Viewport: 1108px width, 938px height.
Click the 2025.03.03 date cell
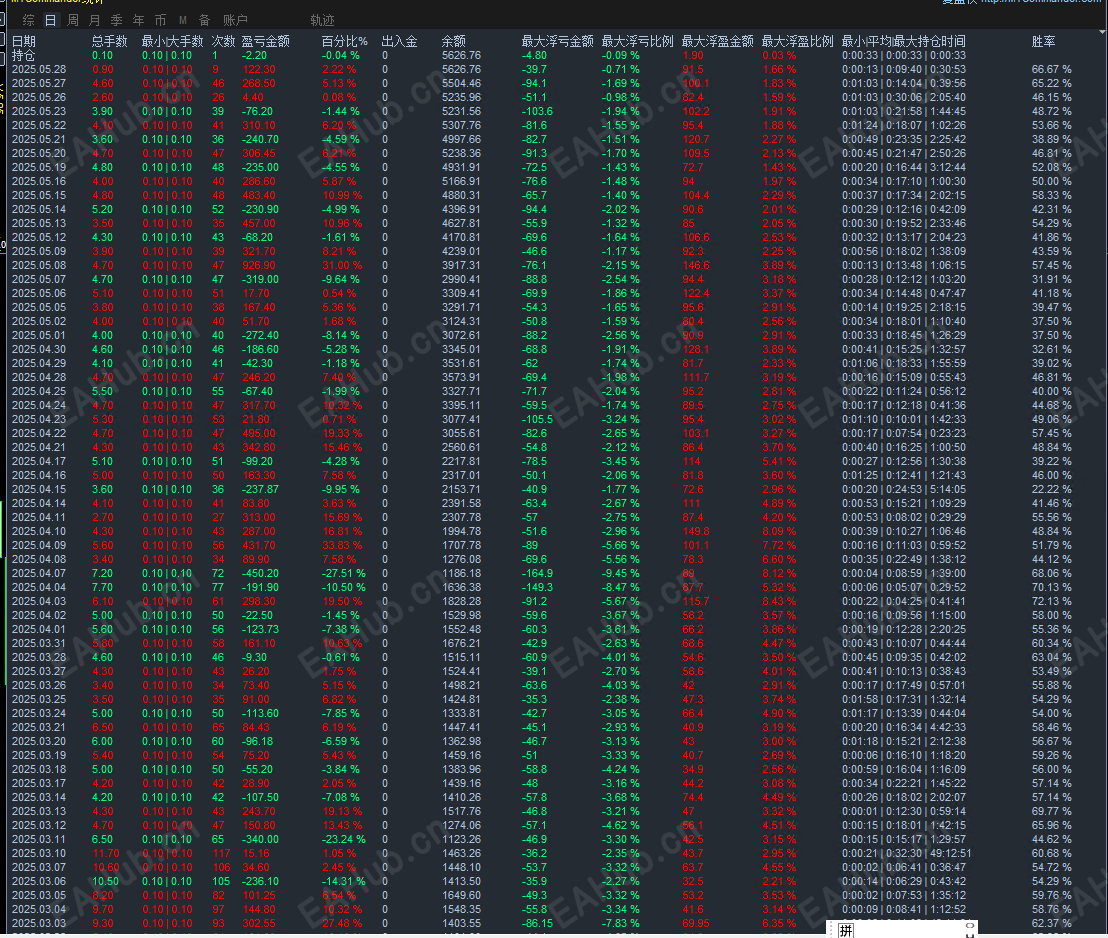(x=39, y=923)
